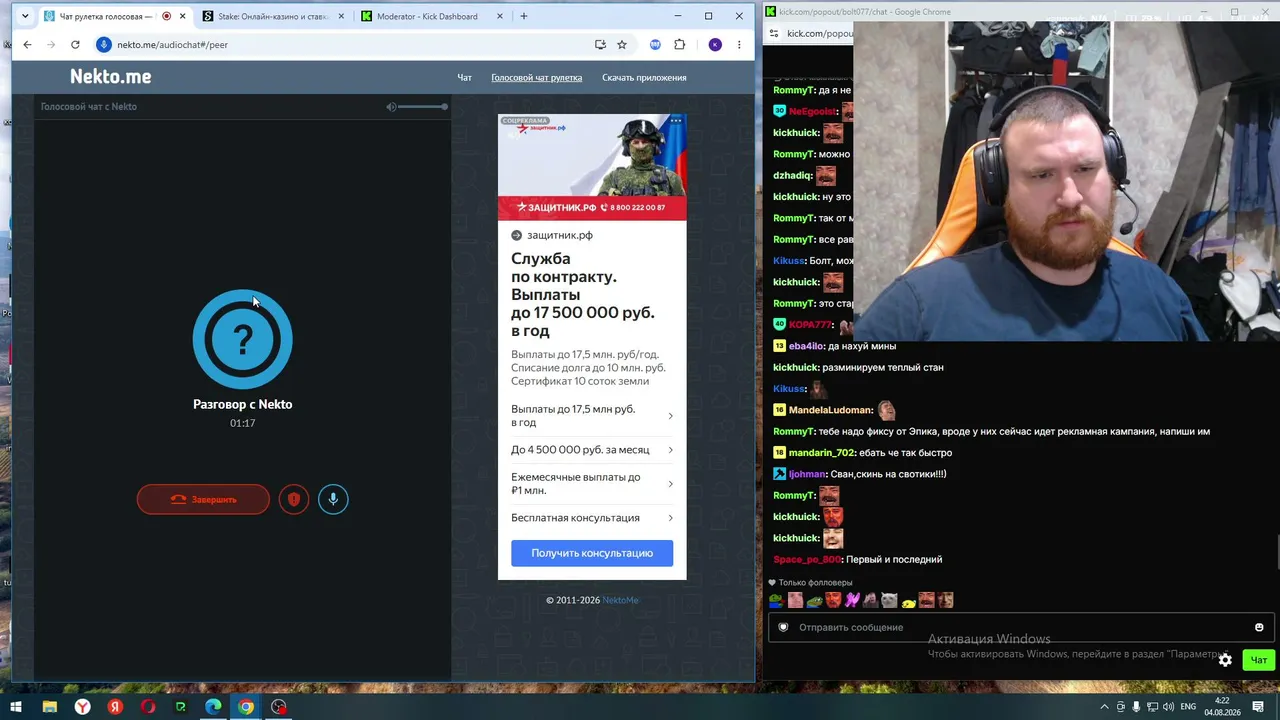Open the NektoMe footer link
The width and height of the screenshot is (1280, 720).
[x=620, y=600]
